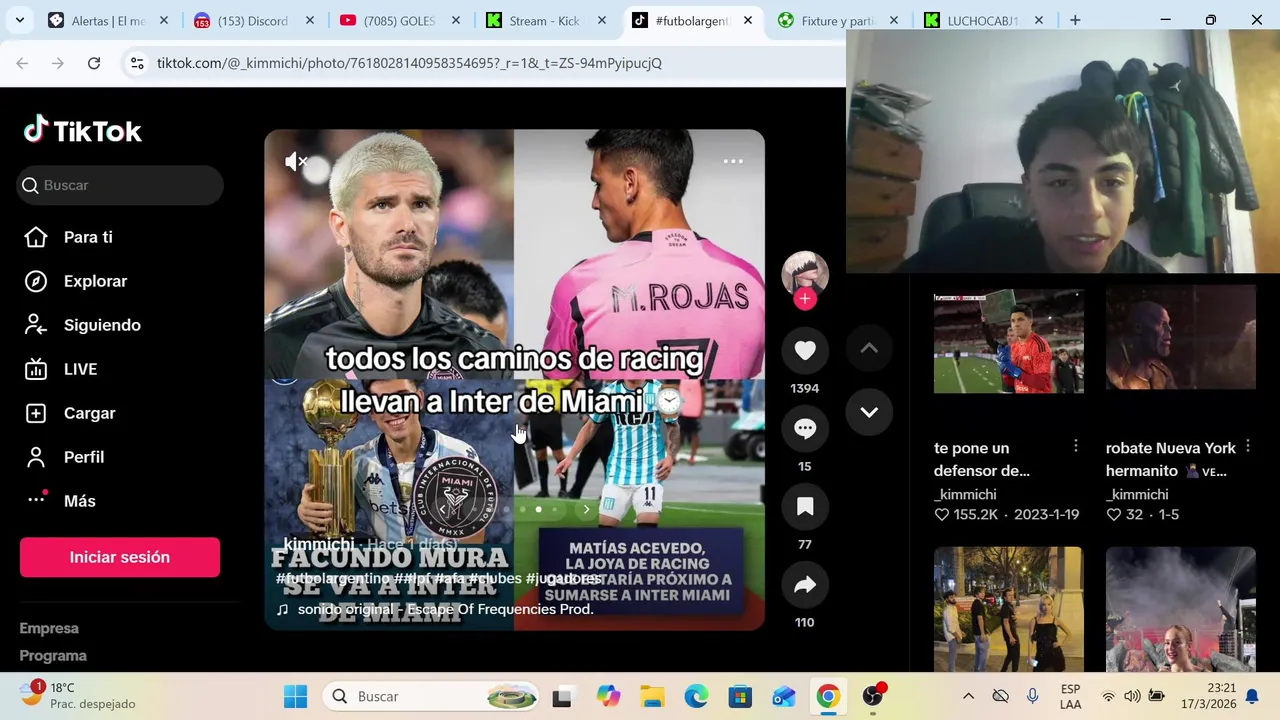Open the Windows Start menu
1280x720 pixels.
(x=295, y=696)
